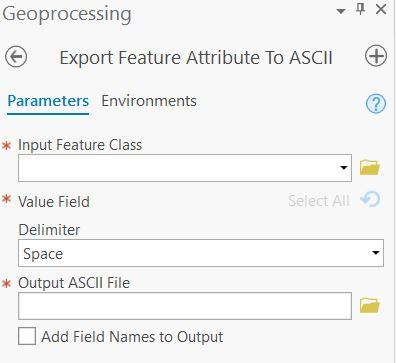Toggle auto-hide pin on Geoprocessing pane
The image size is (396, 363).
coord(361,10)
